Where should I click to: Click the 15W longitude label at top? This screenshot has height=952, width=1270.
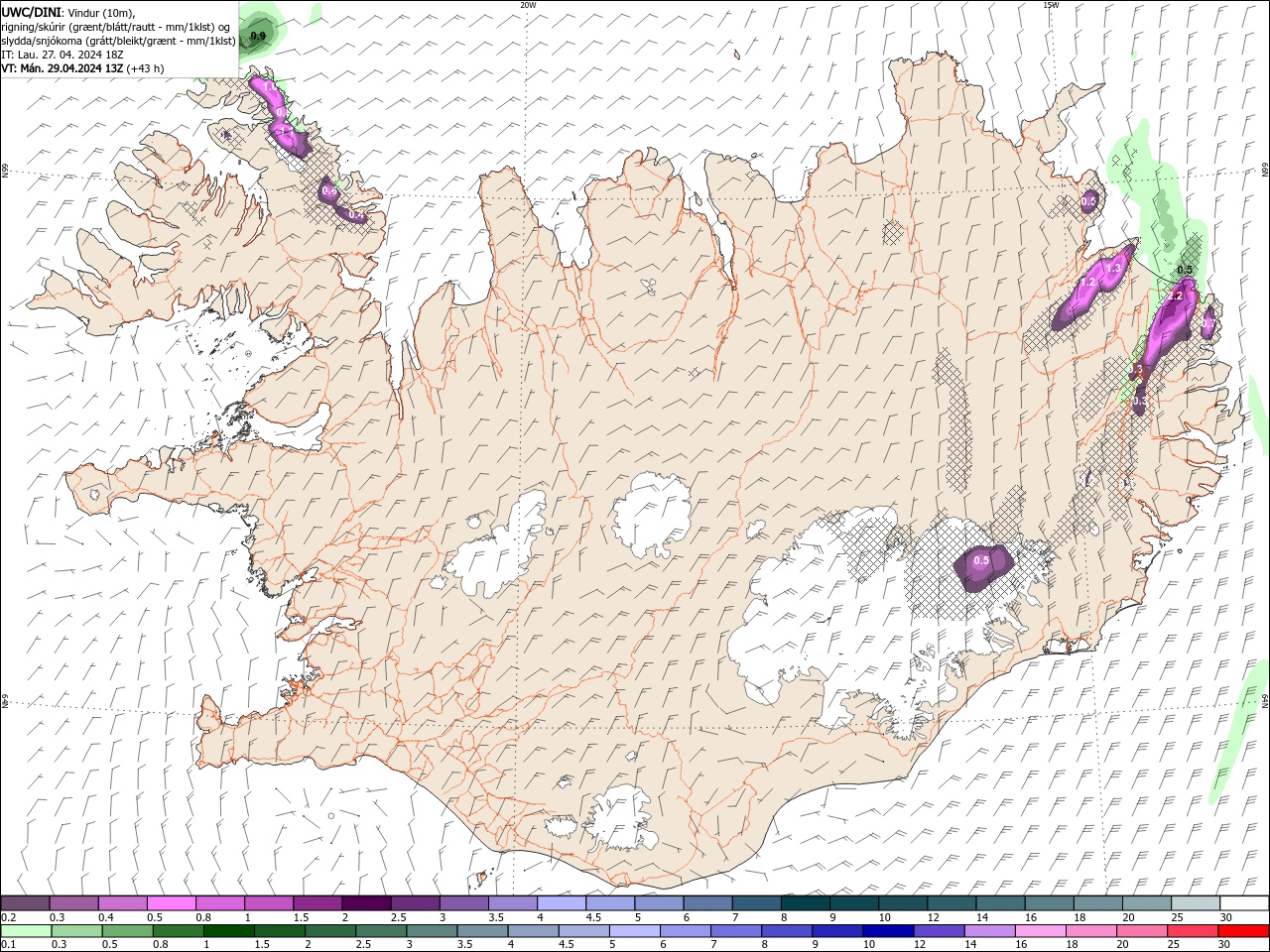point(1051,5)
